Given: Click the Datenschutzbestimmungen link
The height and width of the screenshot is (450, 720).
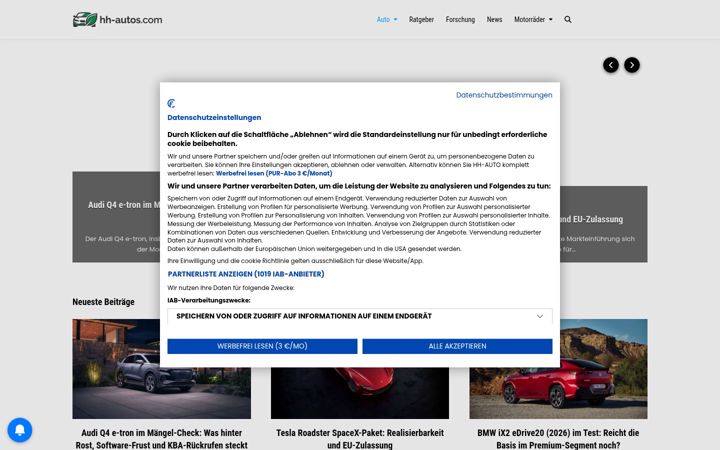Looking at the screenshot, I should [x=504, y=95].
